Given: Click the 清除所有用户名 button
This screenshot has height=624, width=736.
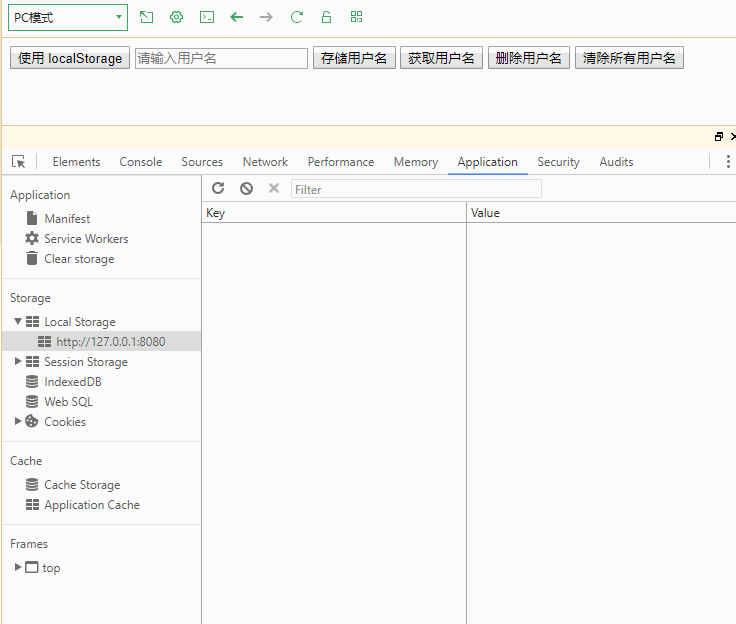Looking at the screenshot, I should tap(629, 58).
